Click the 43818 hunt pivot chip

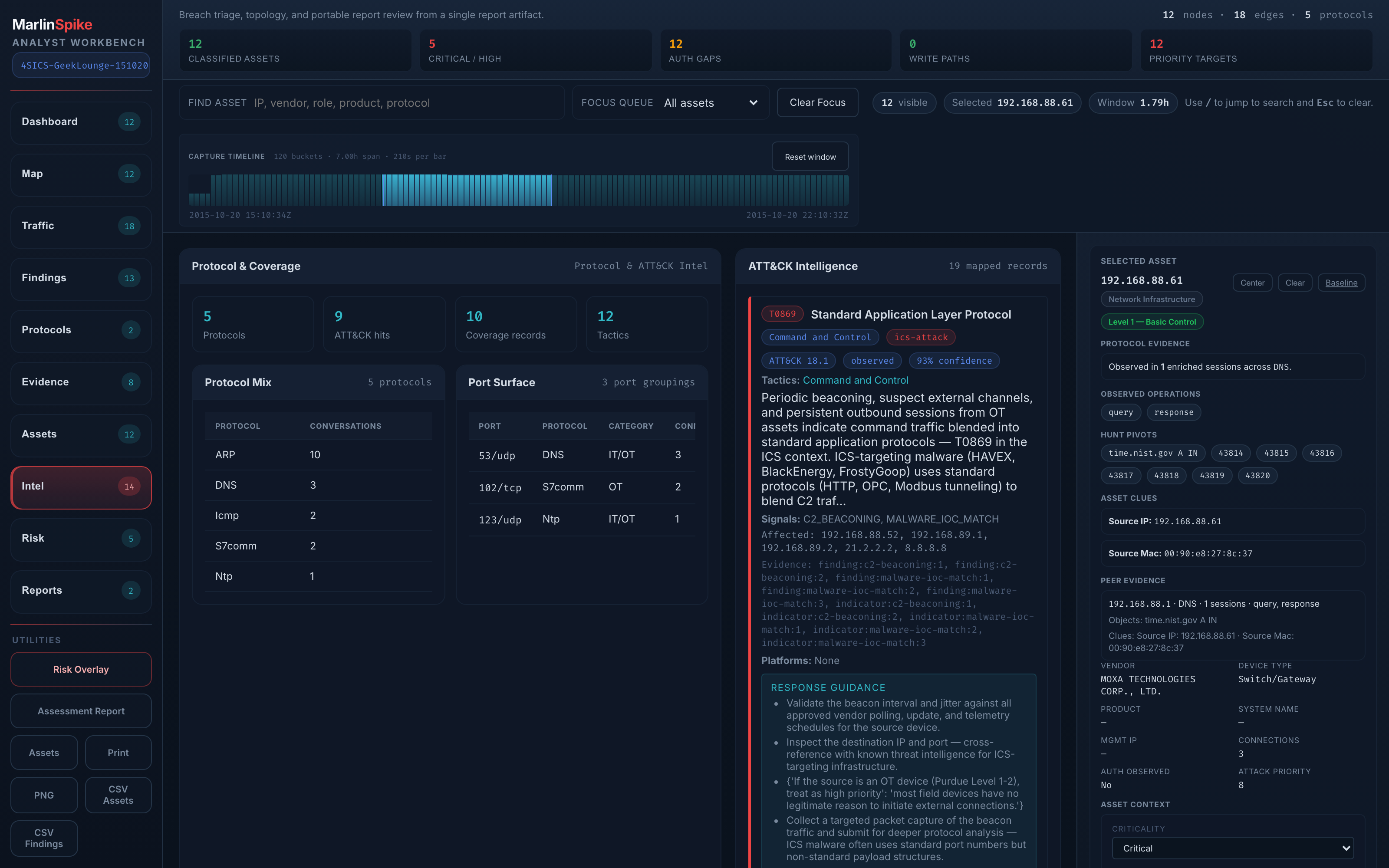pos(1166,475)
